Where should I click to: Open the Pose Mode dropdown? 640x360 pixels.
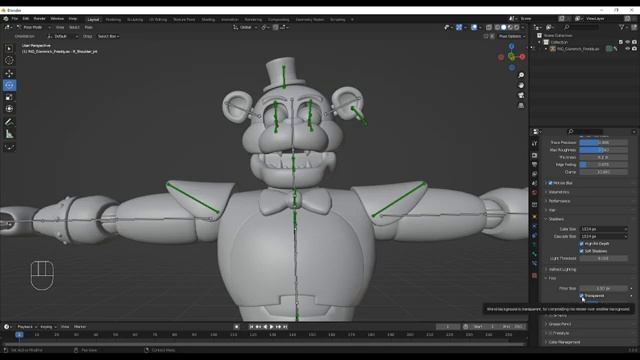click(33, 27)
